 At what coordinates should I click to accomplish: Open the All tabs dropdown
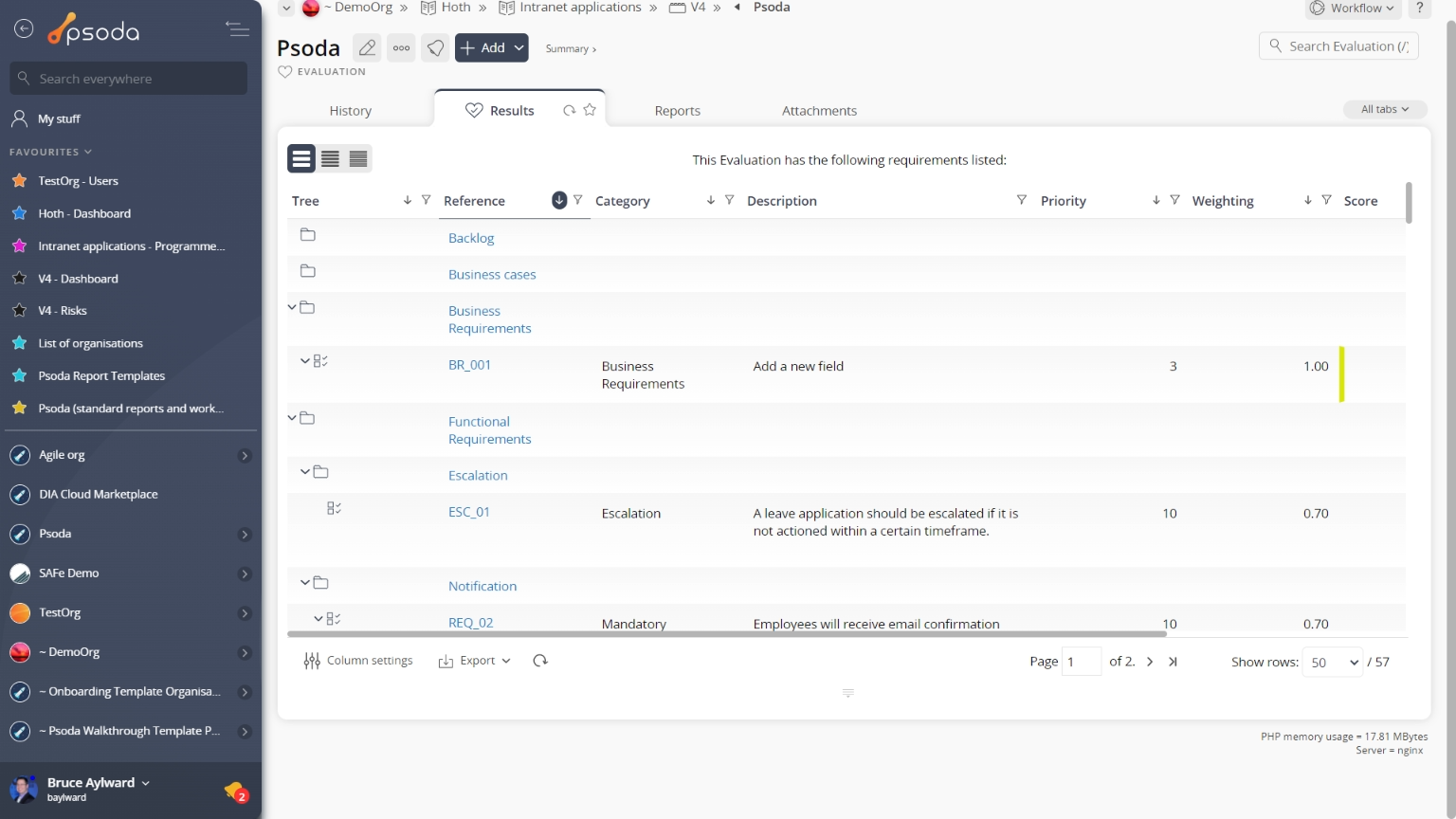point(1385,109)
